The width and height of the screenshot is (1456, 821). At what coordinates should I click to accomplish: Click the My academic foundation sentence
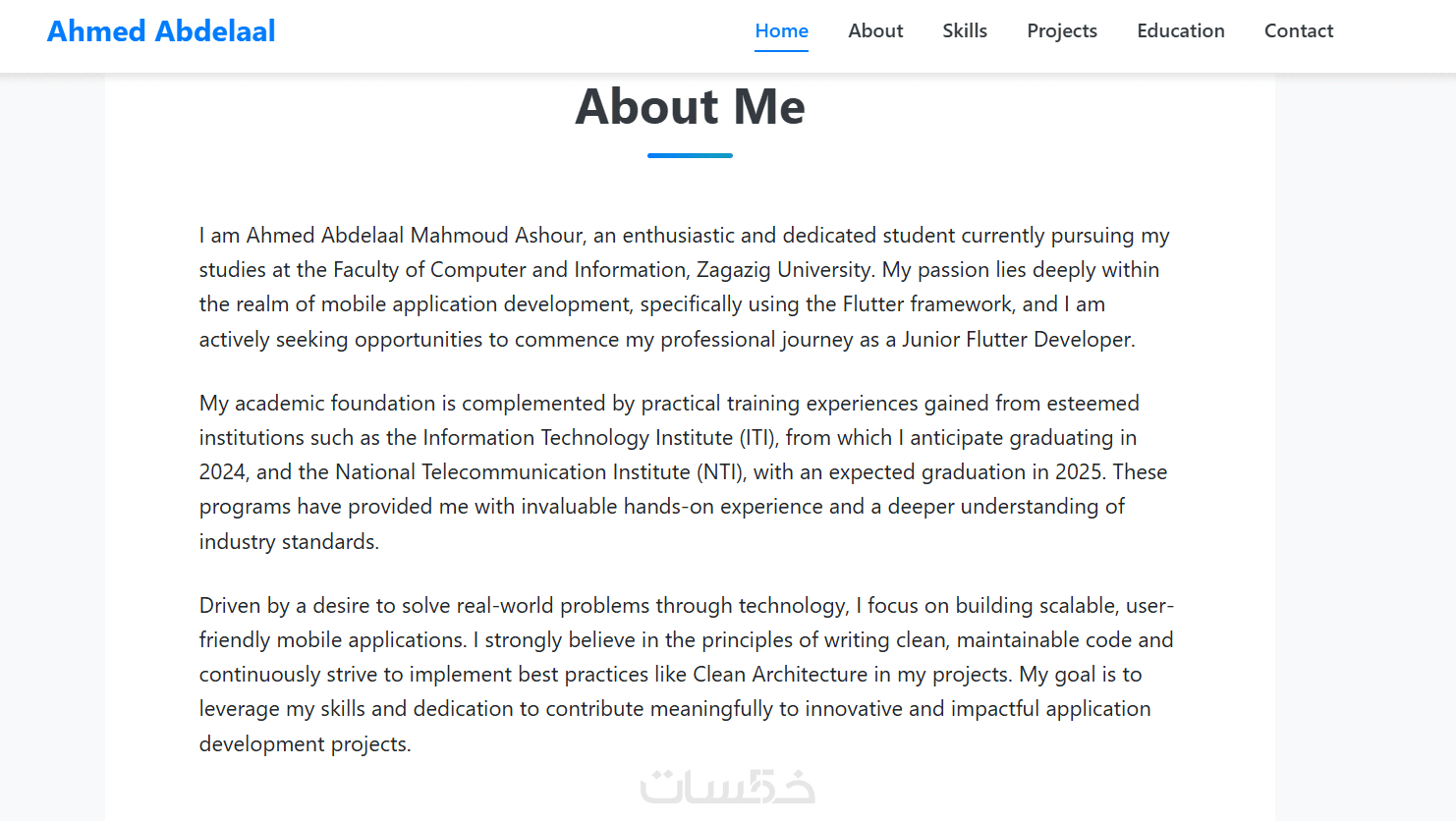click(x=668, y=404)
